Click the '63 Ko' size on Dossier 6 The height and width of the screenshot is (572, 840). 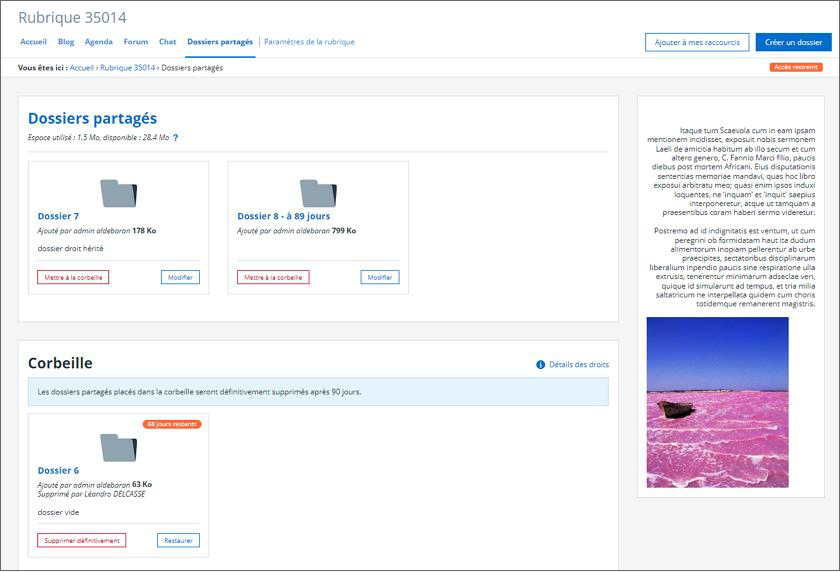click(142, 484)
